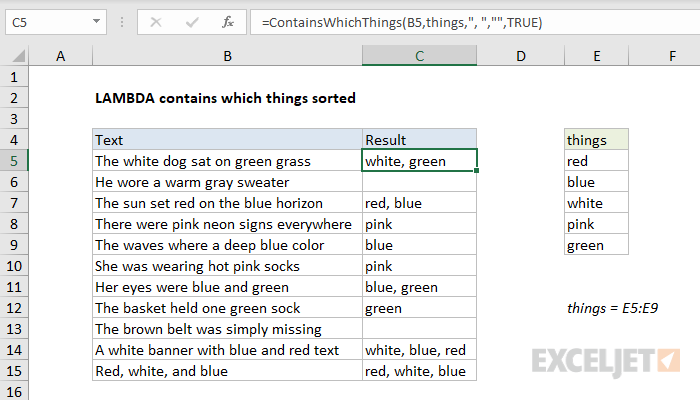Click result cell 'blue, green'
700x400 pixels.
[x=419, y=287]
